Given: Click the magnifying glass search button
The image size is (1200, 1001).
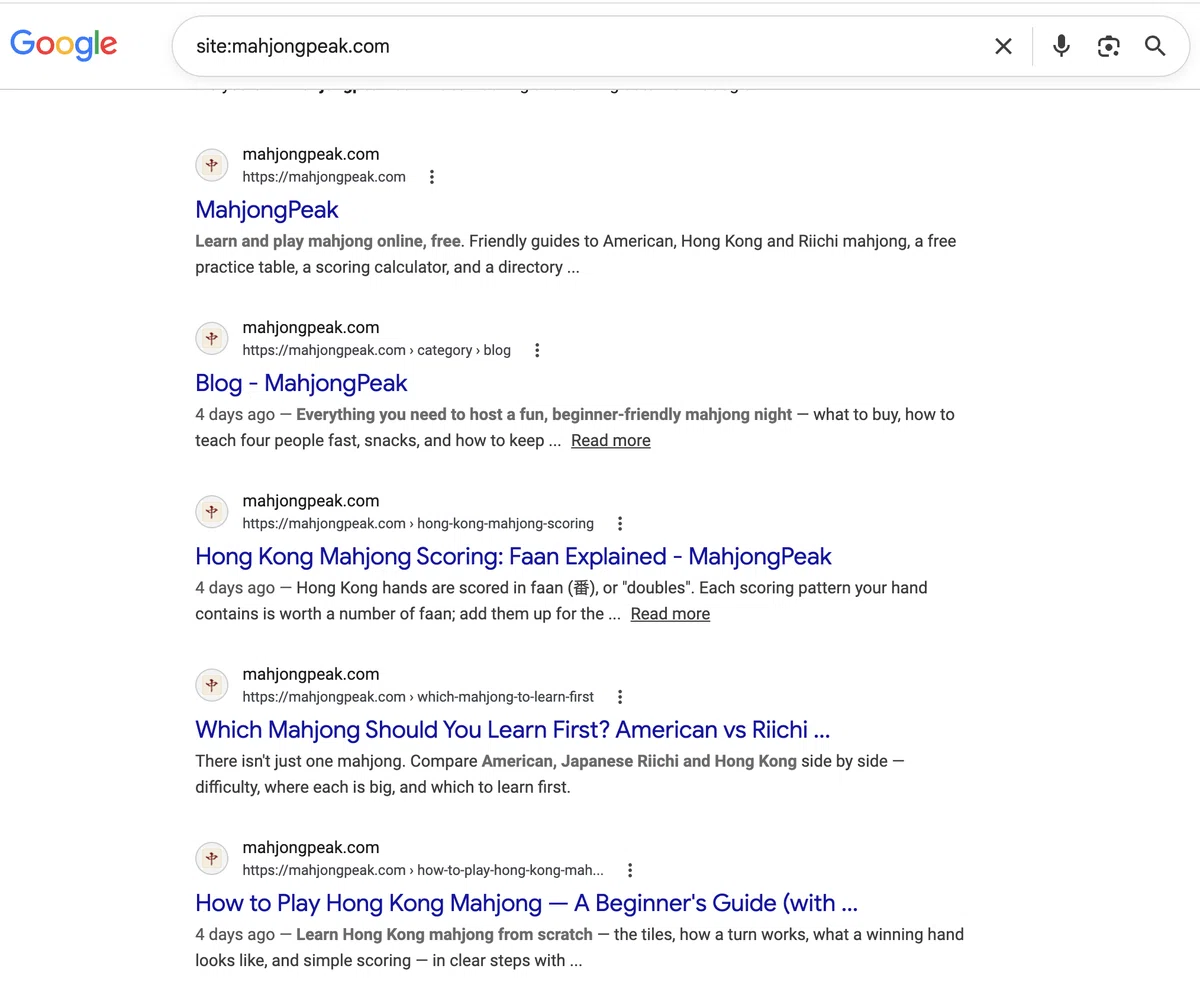Looking at the screenshot, I should [1155, 46].
